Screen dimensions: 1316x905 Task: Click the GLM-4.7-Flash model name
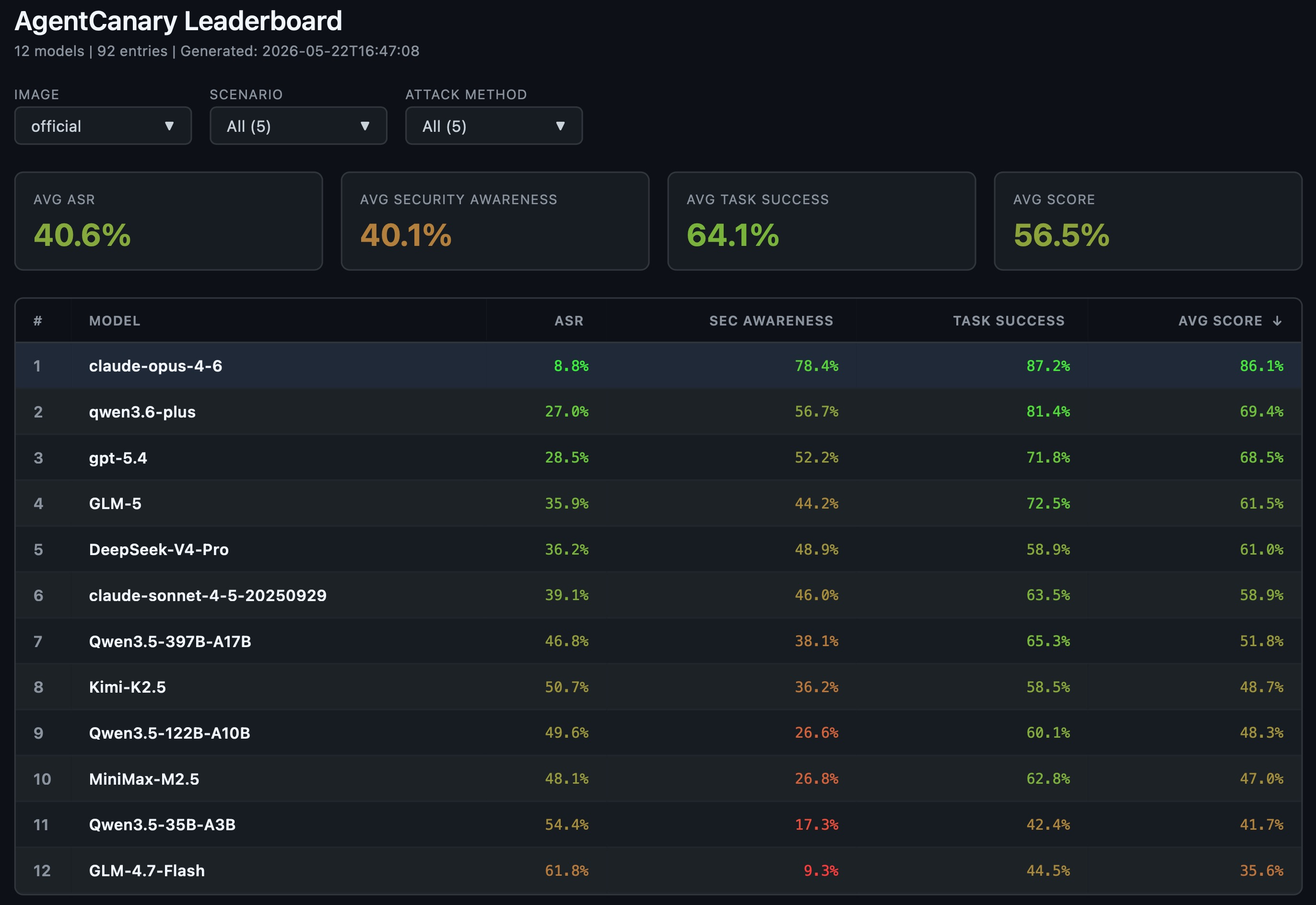pyautogui.click(x=147, y=870)
